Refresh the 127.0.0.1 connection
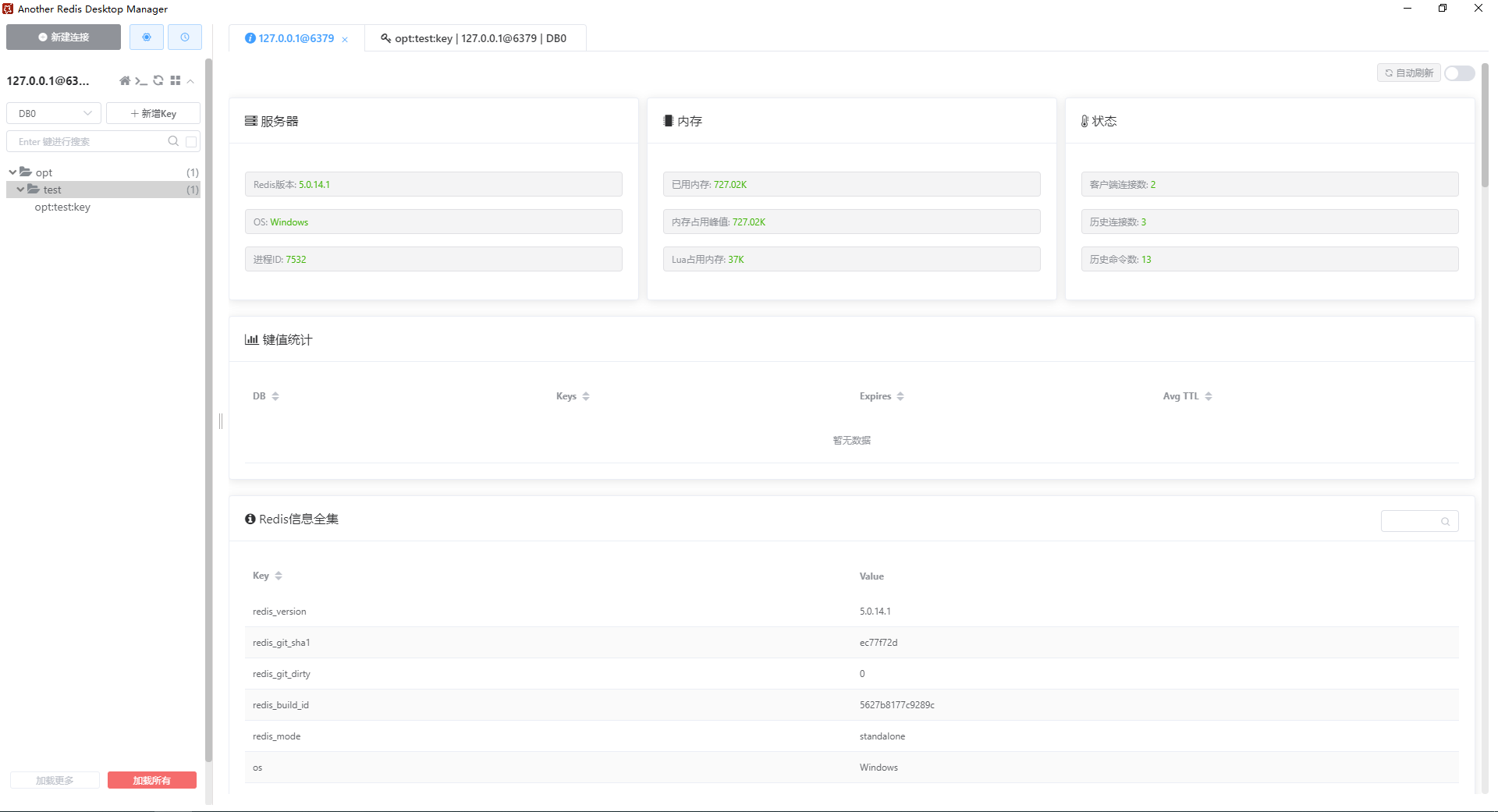Viewport: 1498px width, 812px height. [x=158, y=81]
